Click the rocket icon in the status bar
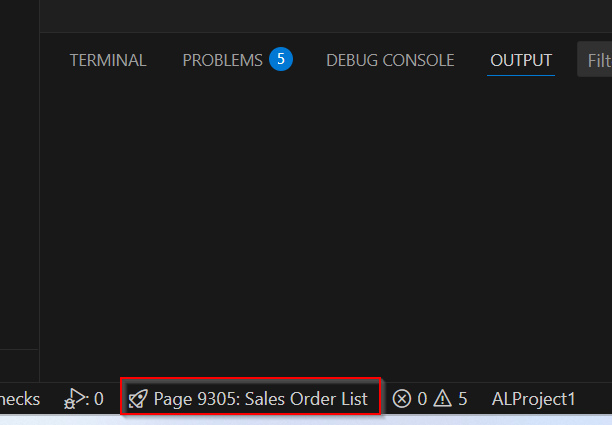This screenshot has width=612, height=425. click(x=138, y=399)
